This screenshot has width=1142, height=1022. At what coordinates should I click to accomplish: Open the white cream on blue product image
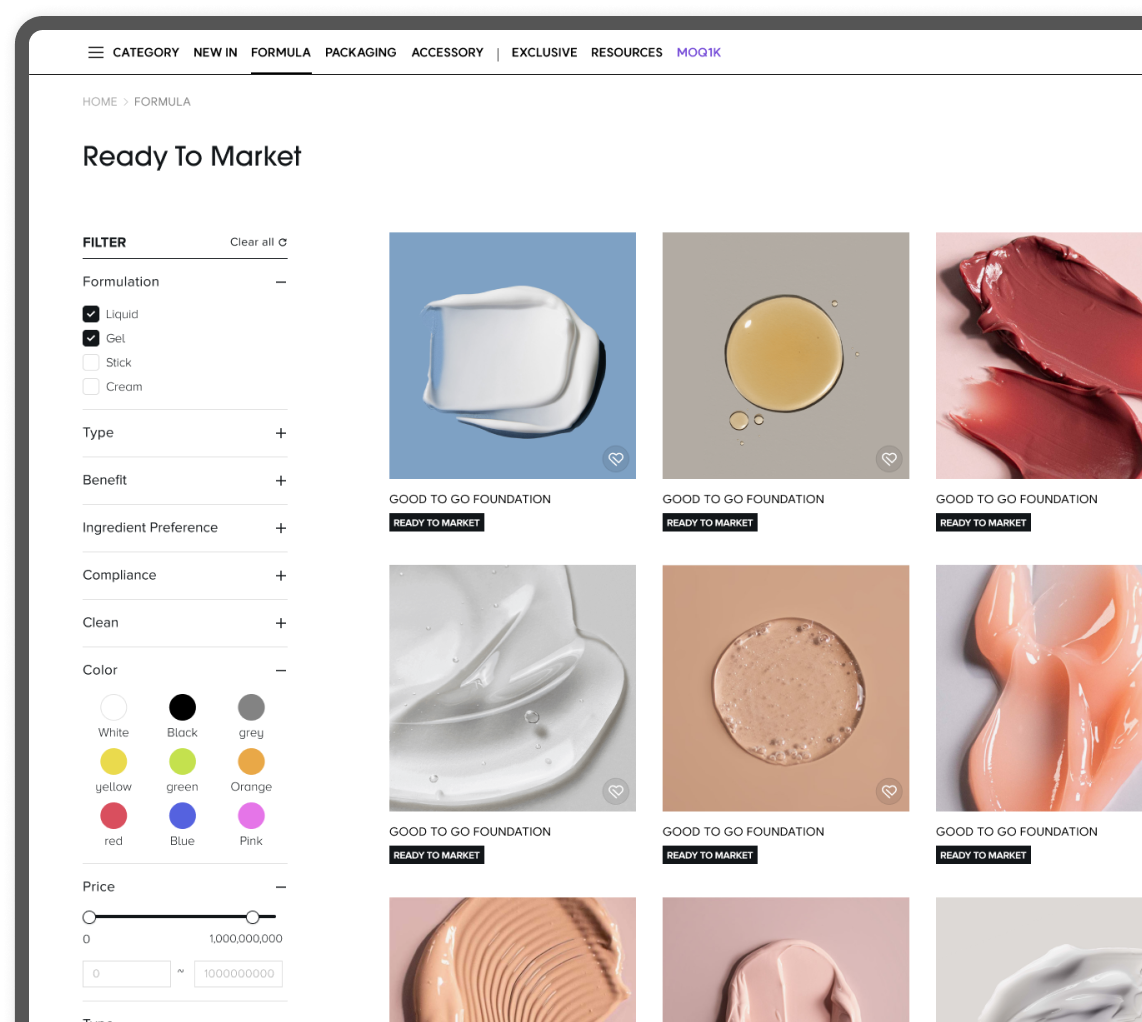[512, 355]
